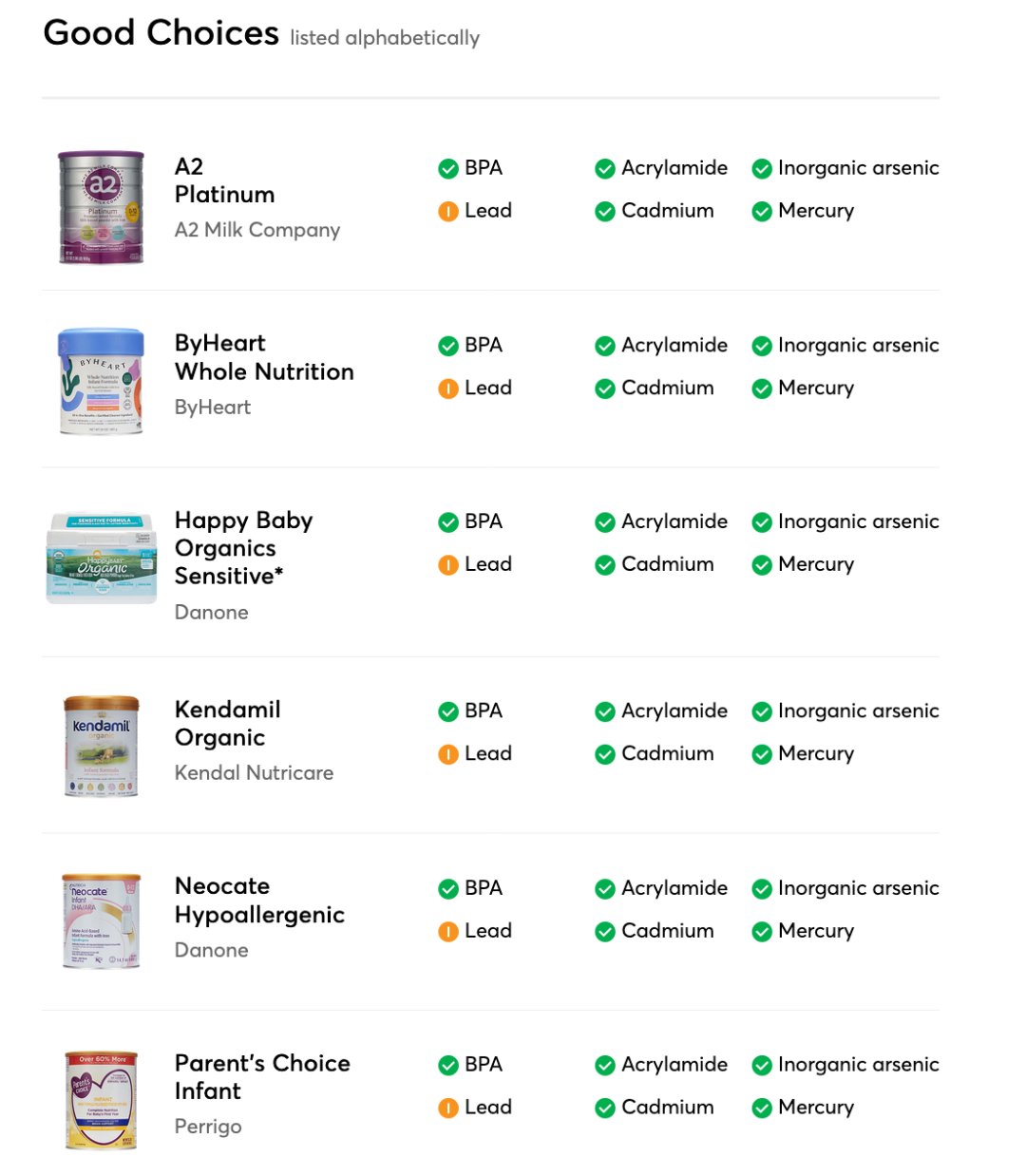The width and height of the screenshot is (1026, 1176).
Task: Click the Neocate Hypoallergenic product name
Action: coord(259,901)
